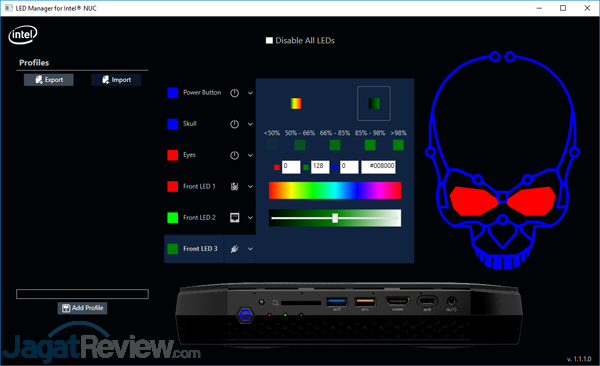Click the Front LED 2 Ethernet port icon
The height and width of the screenshot is (366, 600).
[235, 217]
